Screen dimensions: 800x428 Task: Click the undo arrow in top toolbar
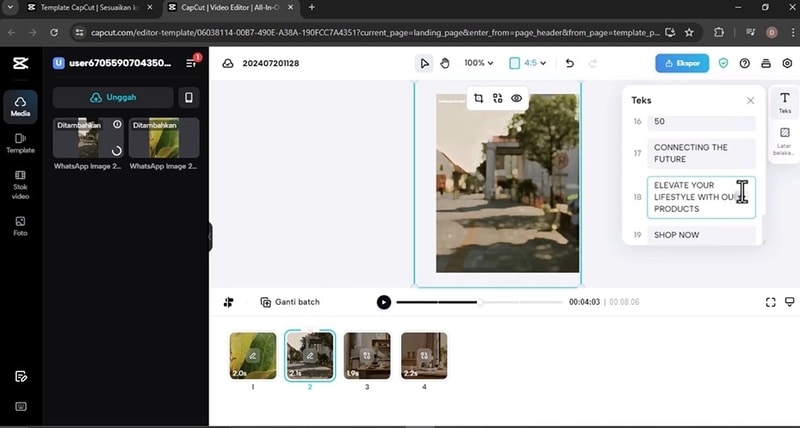[570, 63]
